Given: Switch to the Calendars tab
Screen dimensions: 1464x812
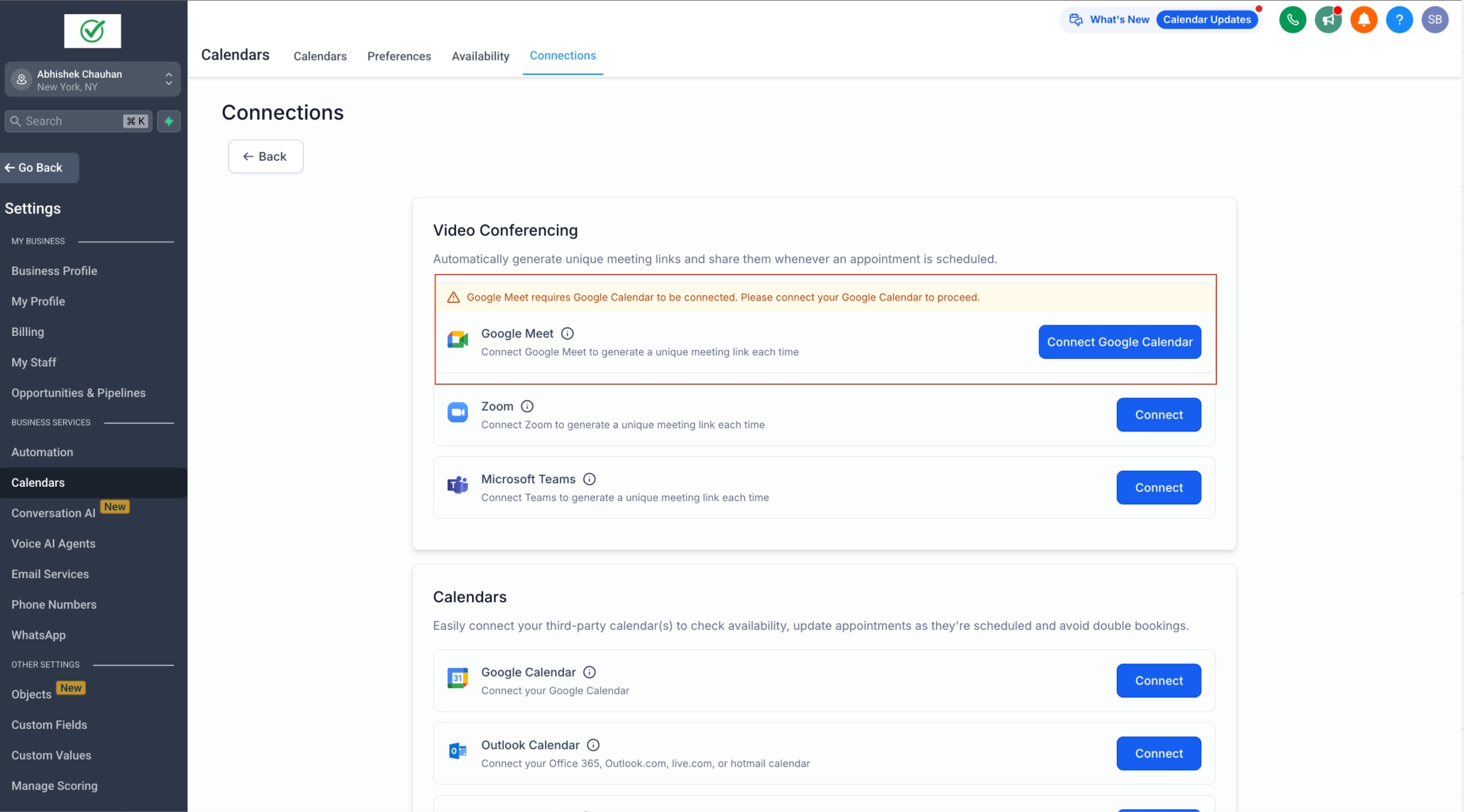Looking at the screenshot, I should 320,57.
